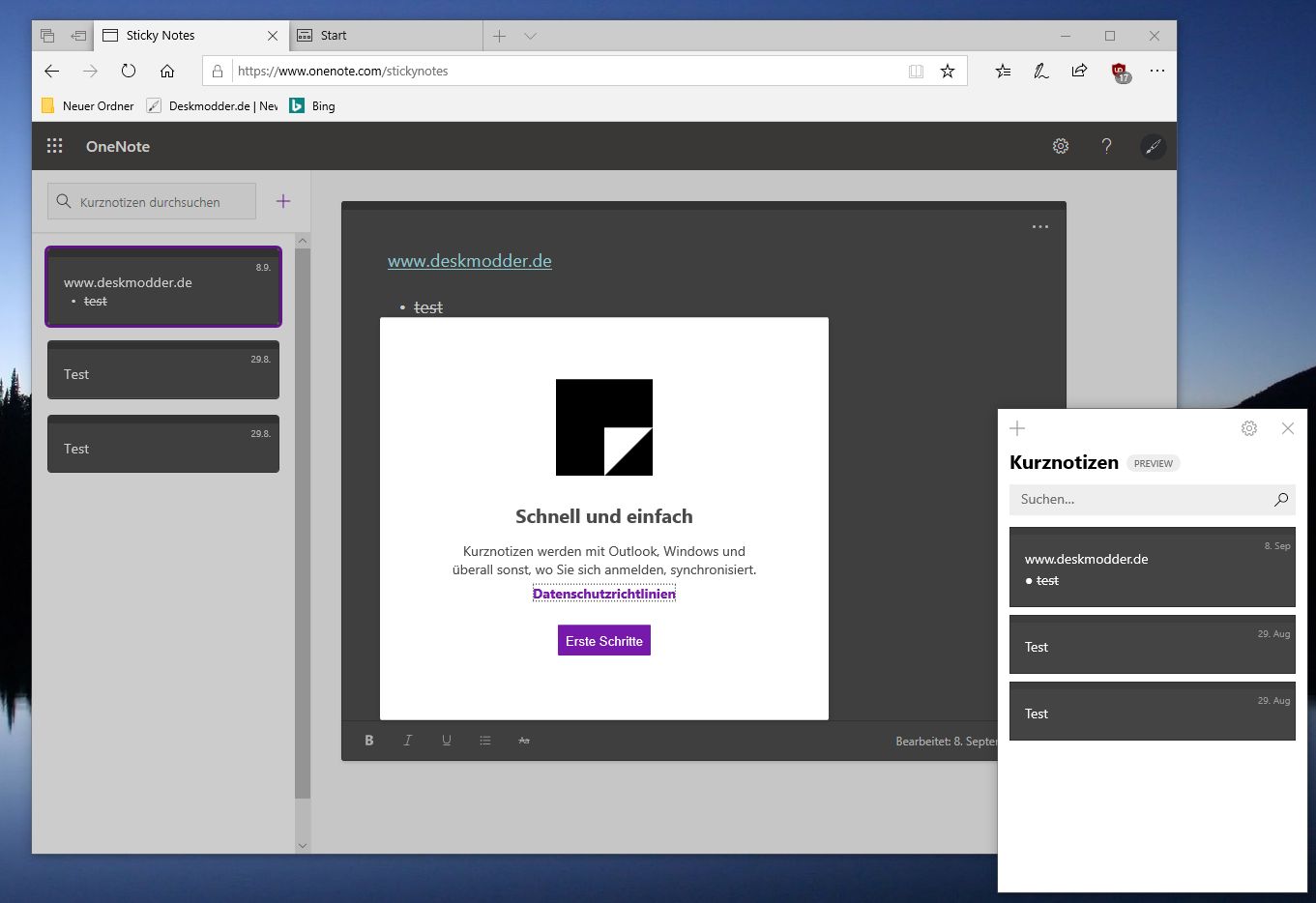Viewport: 1316px width, 903px height.
Task: Click the search magnifier in Kurznotizen durchsuchen
Action: (64, 201)
